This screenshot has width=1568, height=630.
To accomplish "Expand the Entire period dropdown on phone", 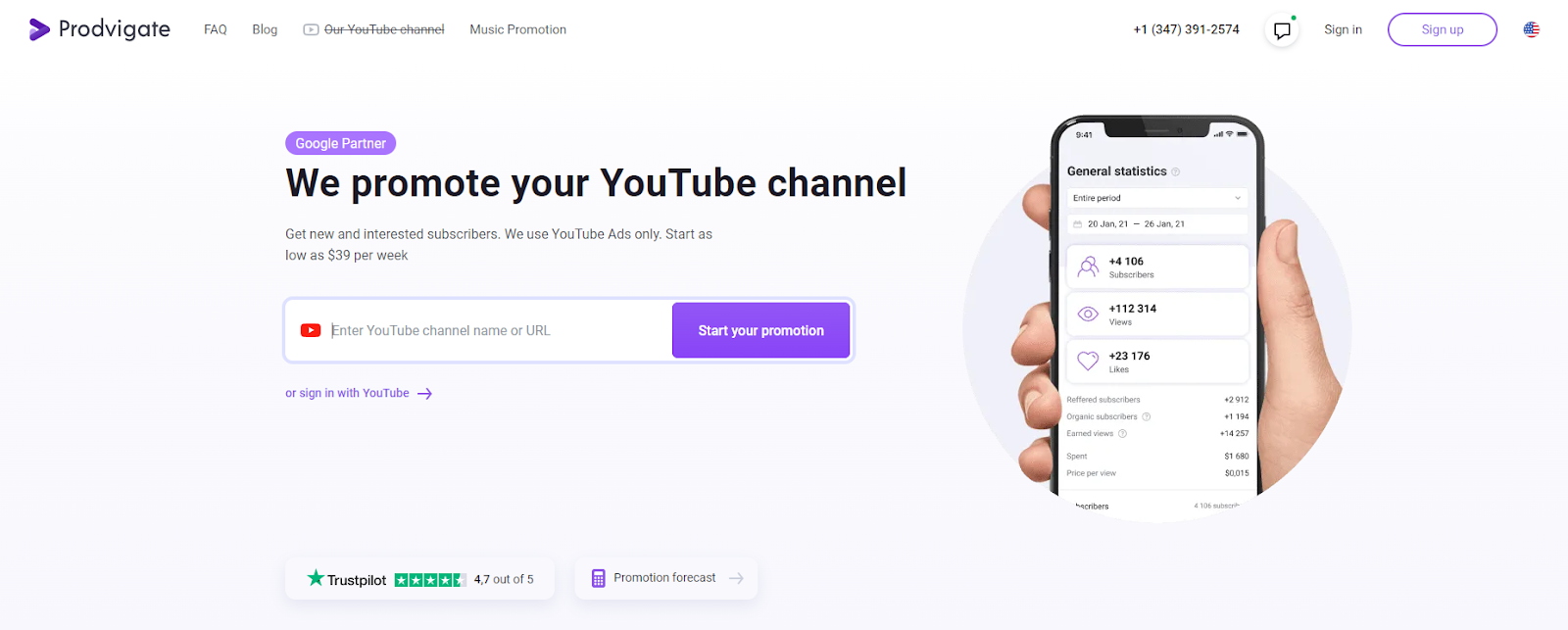I will 1156,198.
